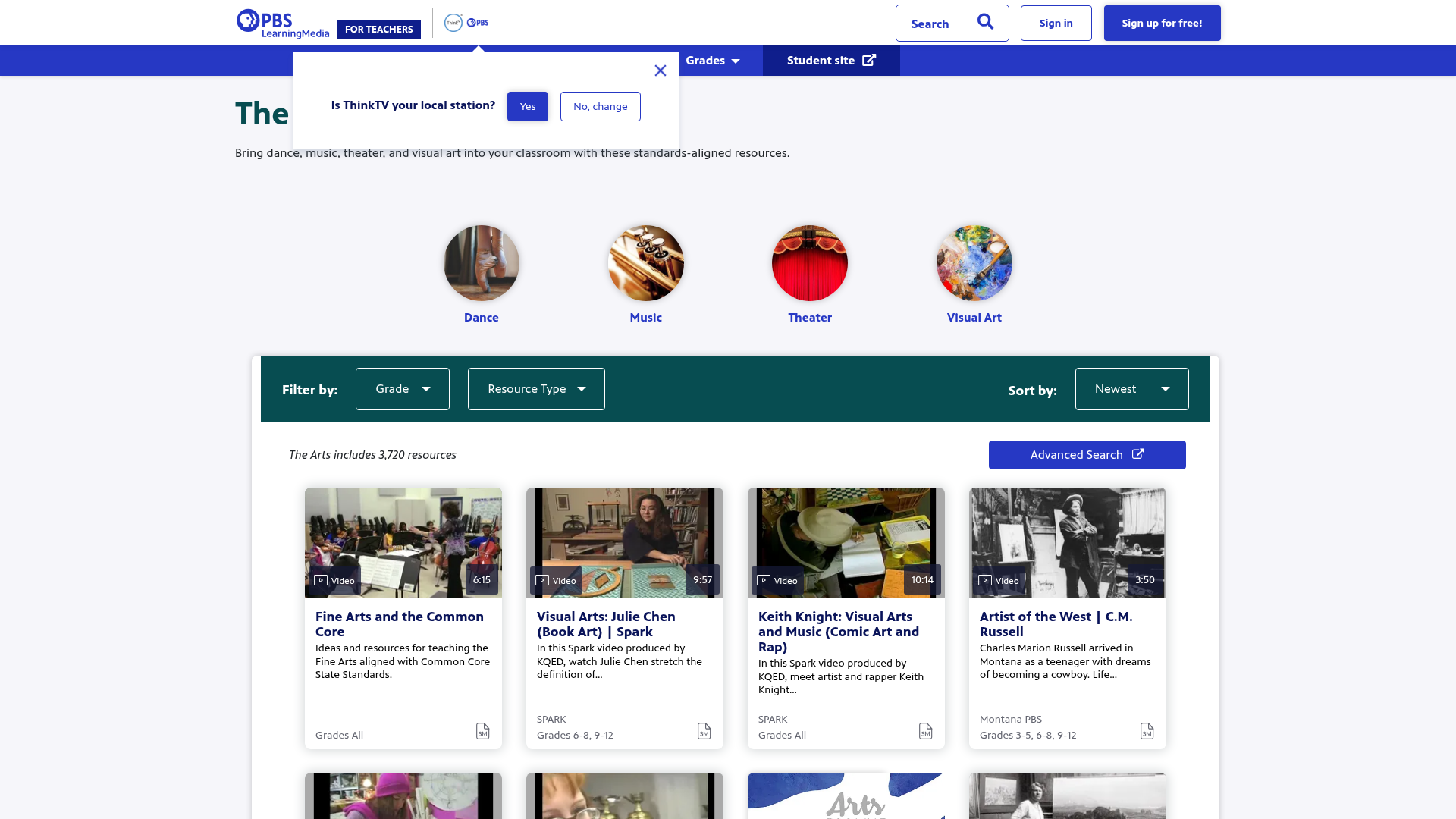This screenshot has width=1456, height=819.
Task: Click the Montana PBS source text
Action: click(1011, 720)
